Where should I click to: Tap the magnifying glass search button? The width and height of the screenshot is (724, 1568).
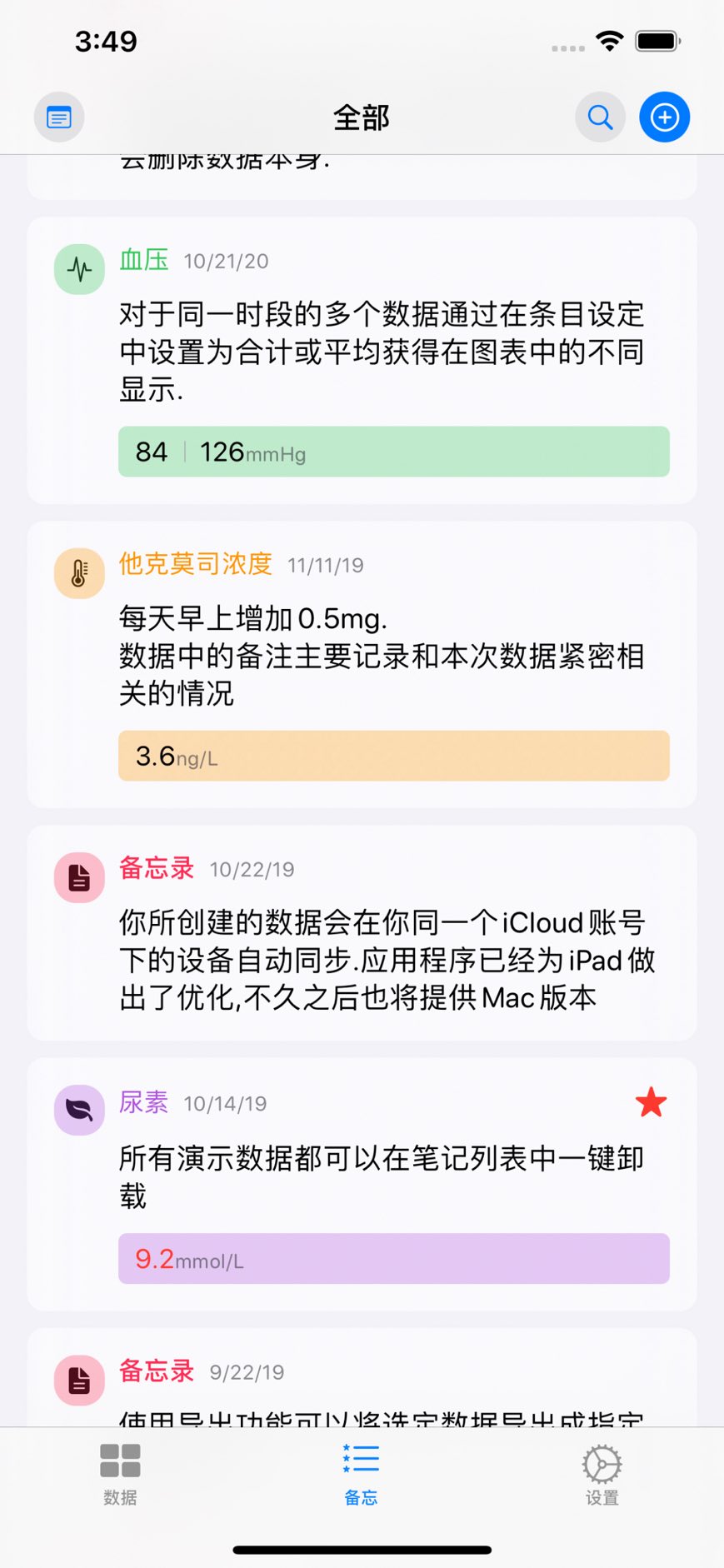[x=600, y=117]
